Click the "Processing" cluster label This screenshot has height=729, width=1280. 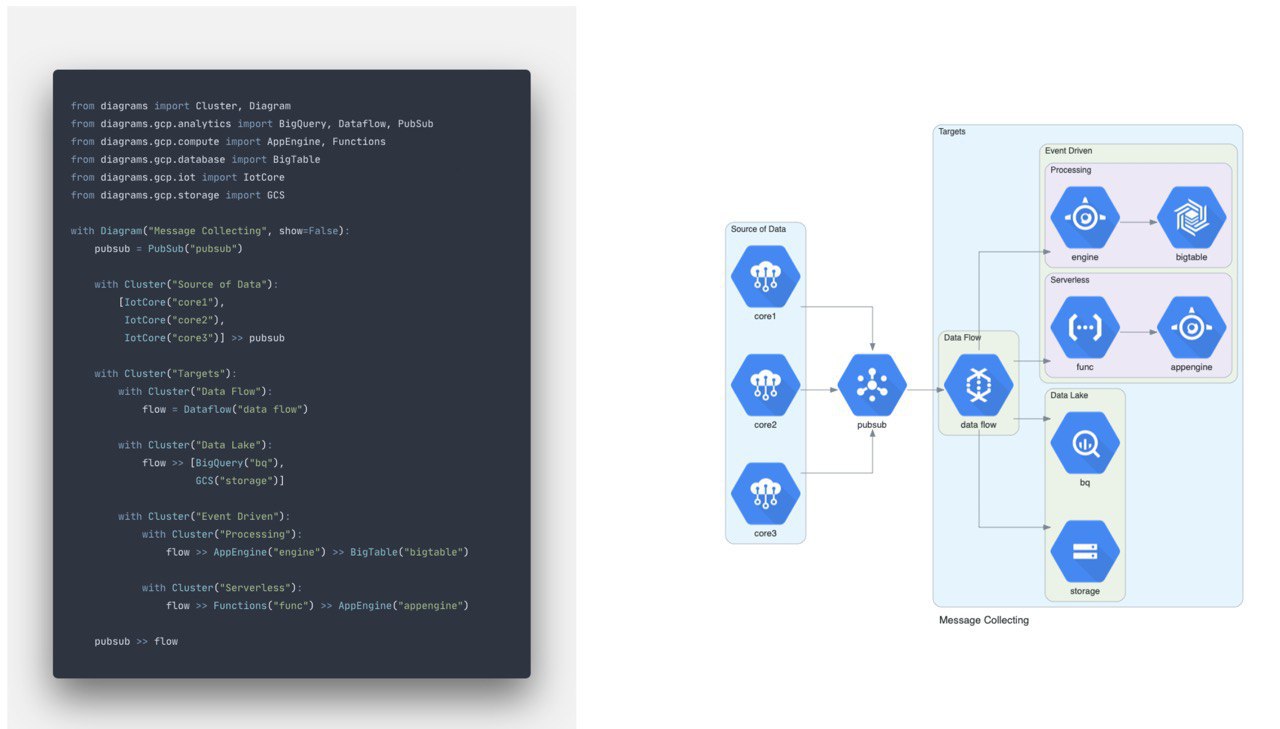tap(1071, 170)
